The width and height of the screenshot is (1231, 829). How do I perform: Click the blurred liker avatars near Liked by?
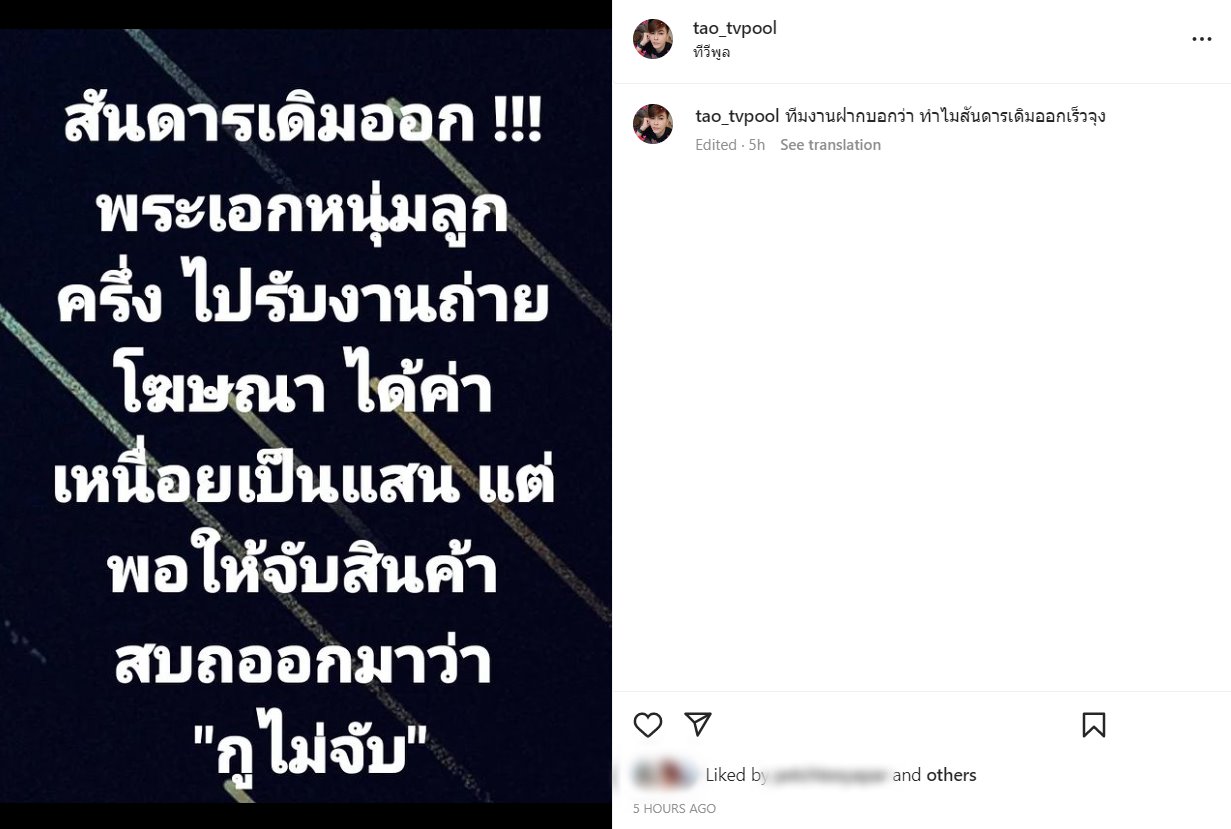(x=665, y=774)
